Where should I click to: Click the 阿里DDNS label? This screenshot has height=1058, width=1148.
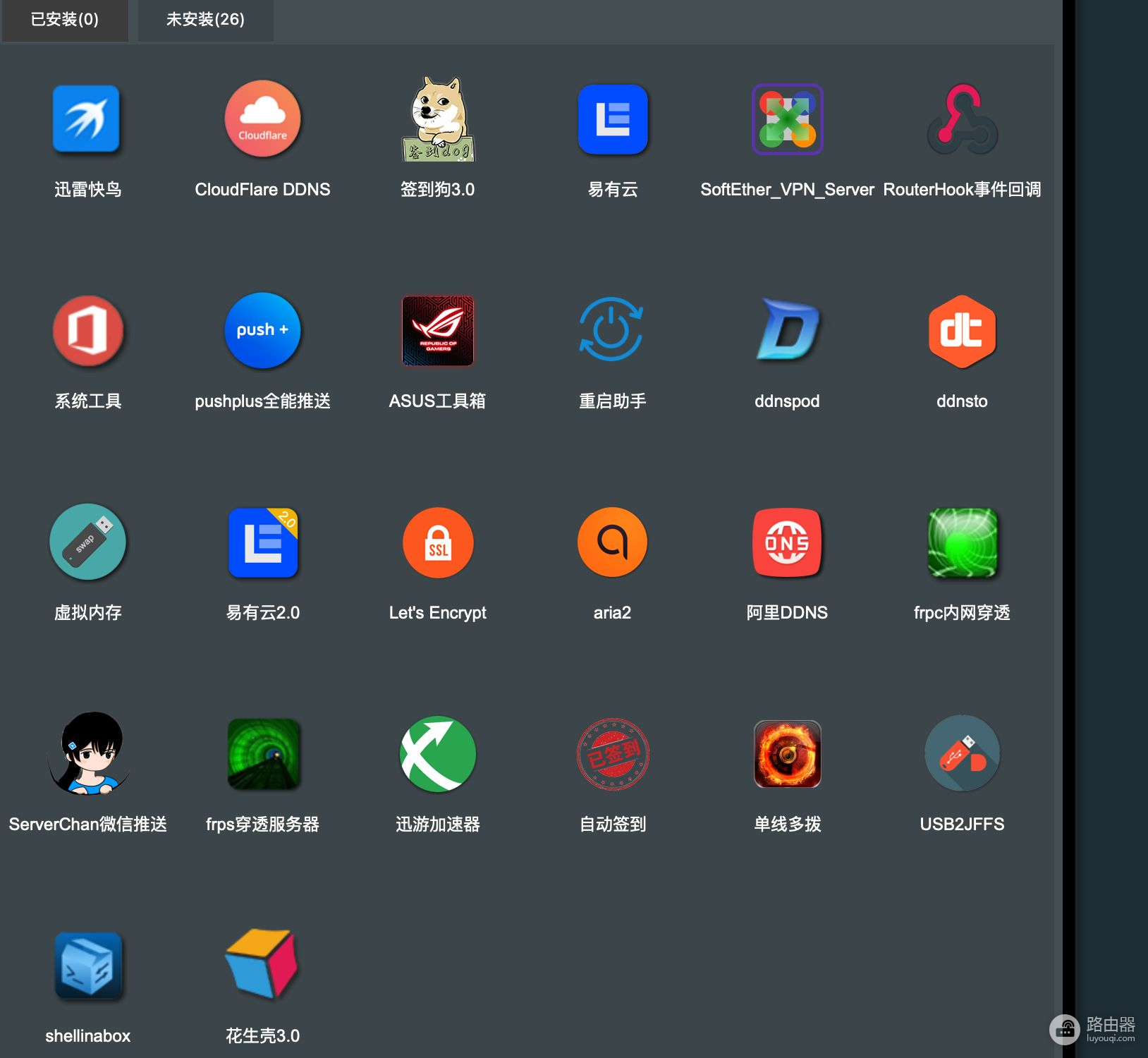click(787, 612)
